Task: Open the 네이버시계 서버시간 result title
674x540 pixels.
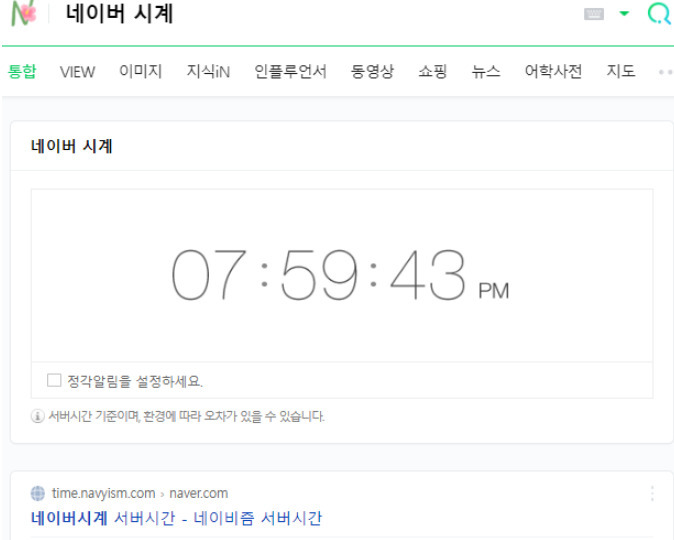Action: coord(176,518)
